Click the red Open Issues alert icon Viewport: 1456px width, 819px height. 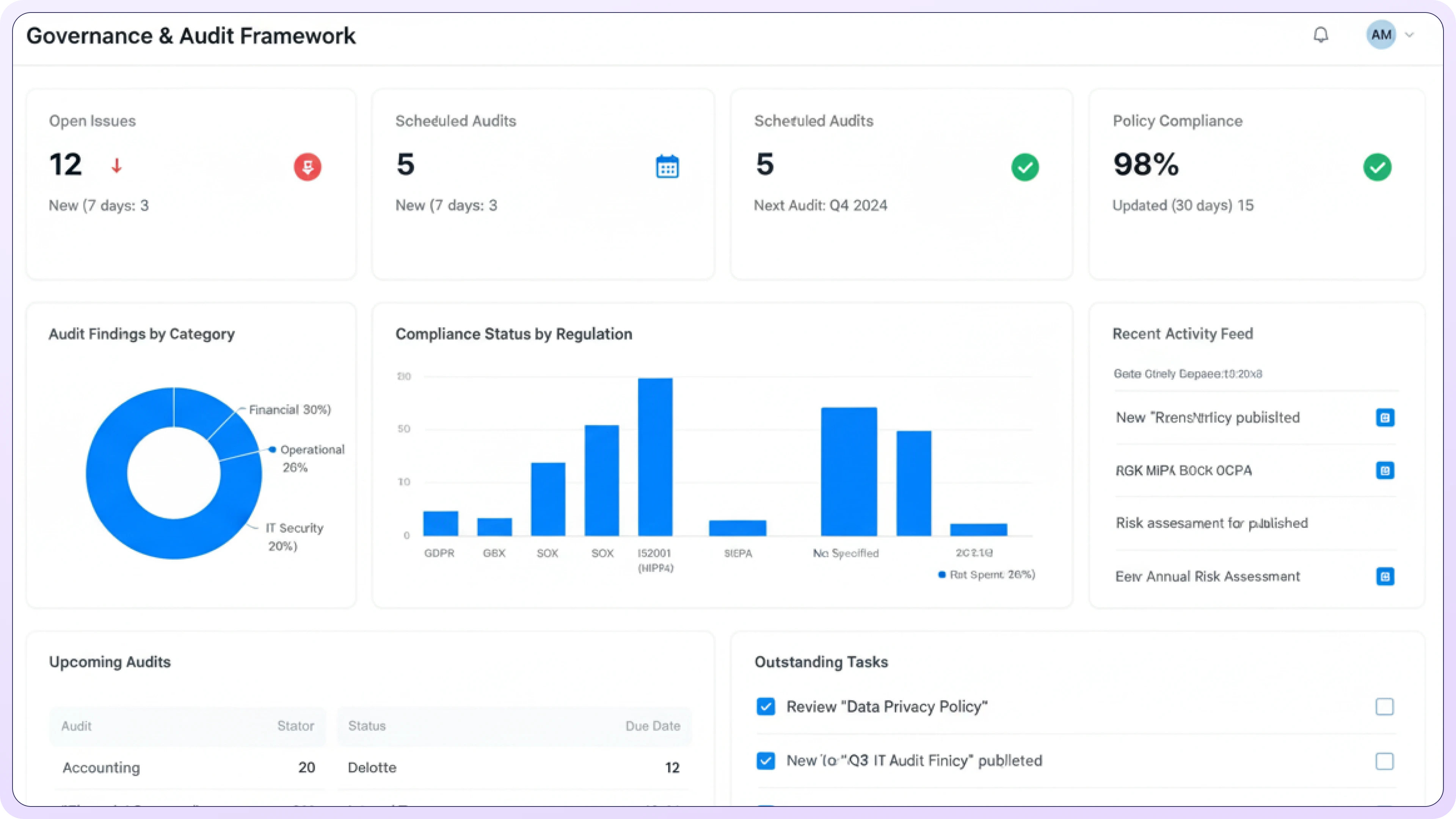pyautogui.click(x=308, y=167)
